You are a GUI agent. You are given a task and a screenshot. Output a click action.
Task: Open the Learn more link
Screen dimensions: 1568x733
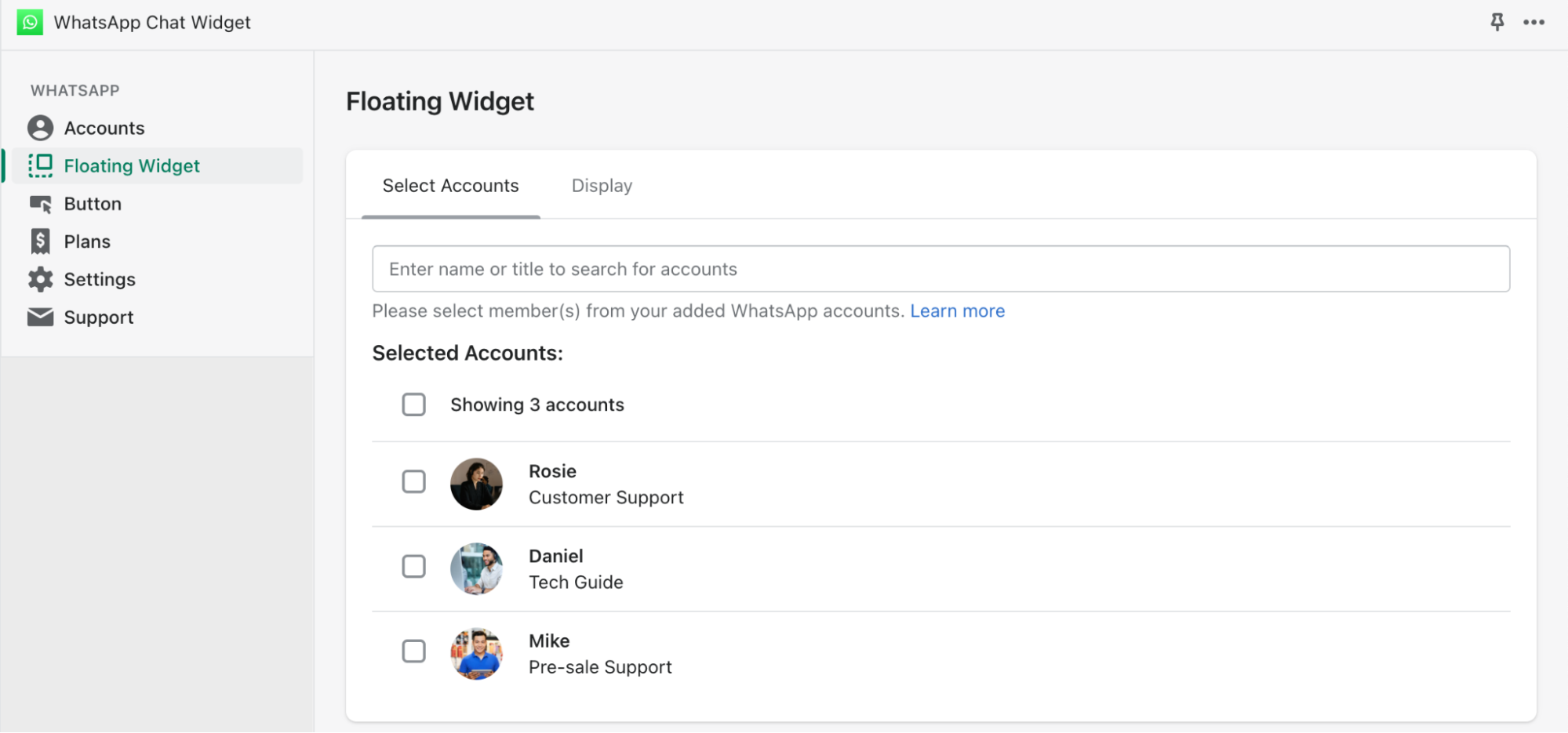click(957, 311)
